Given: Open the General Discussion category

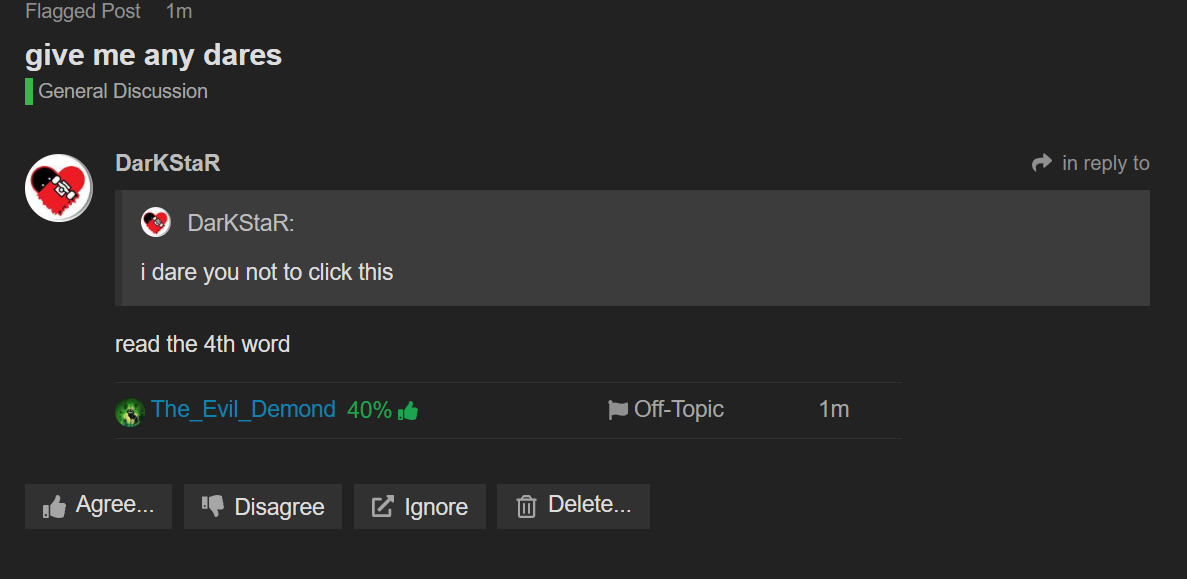Looking at the screenshot, I should (x=123, y=91).
